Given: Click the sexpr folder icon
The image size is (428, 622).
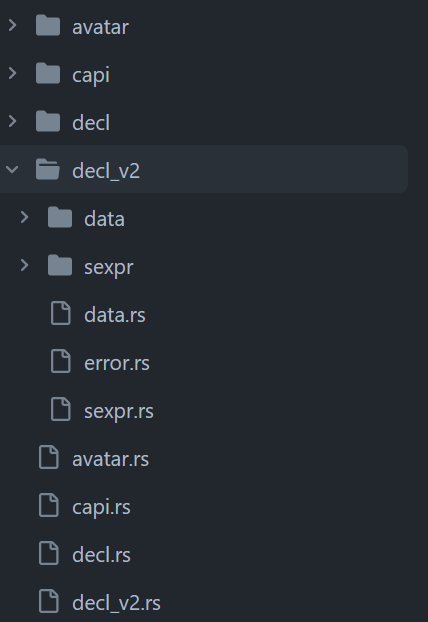Looking at the screenshot, I should pos(60,265).
